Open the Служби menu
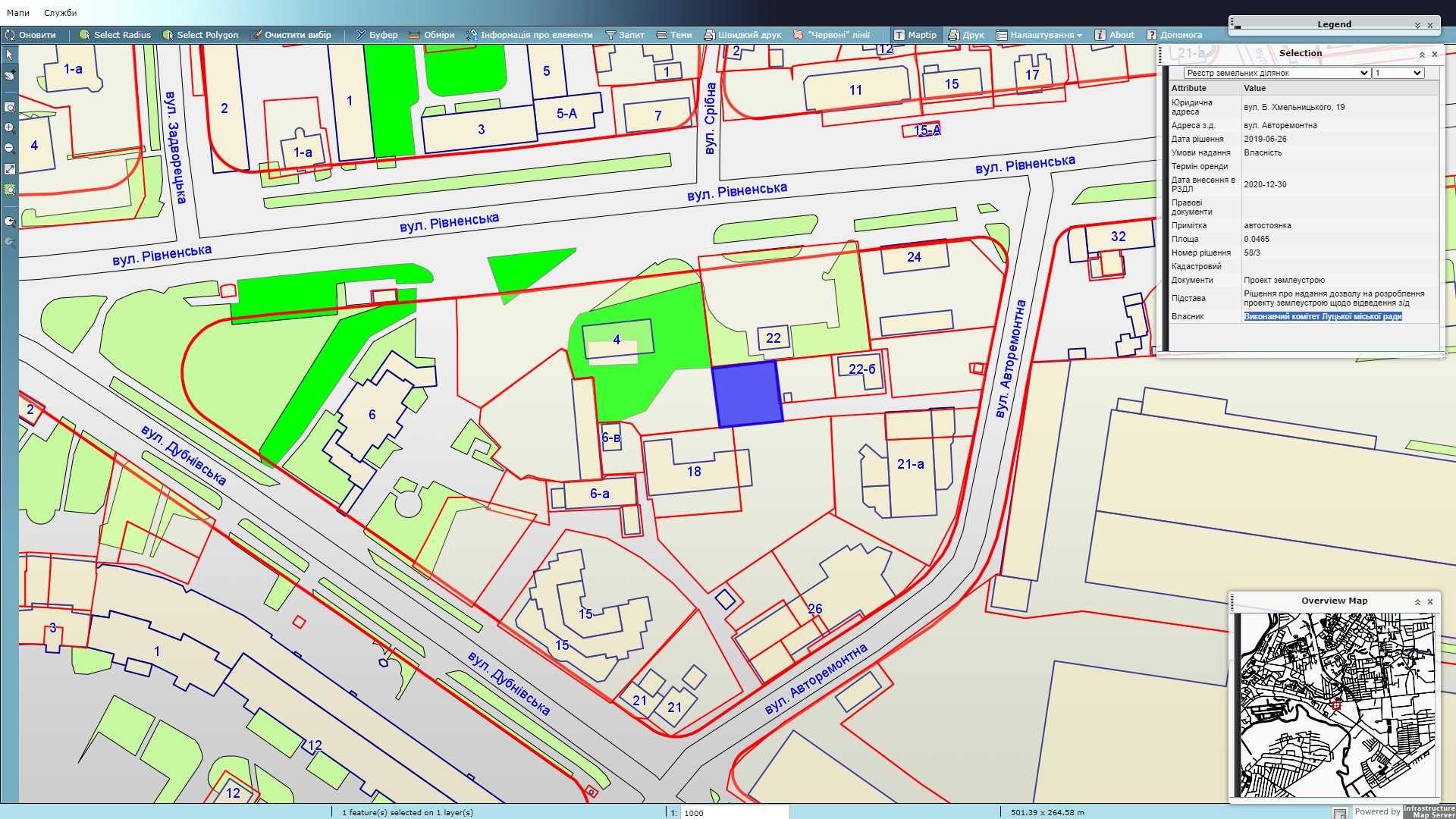Image resolution: width=1456 pixels, height=819 pixels. point(61,13)
